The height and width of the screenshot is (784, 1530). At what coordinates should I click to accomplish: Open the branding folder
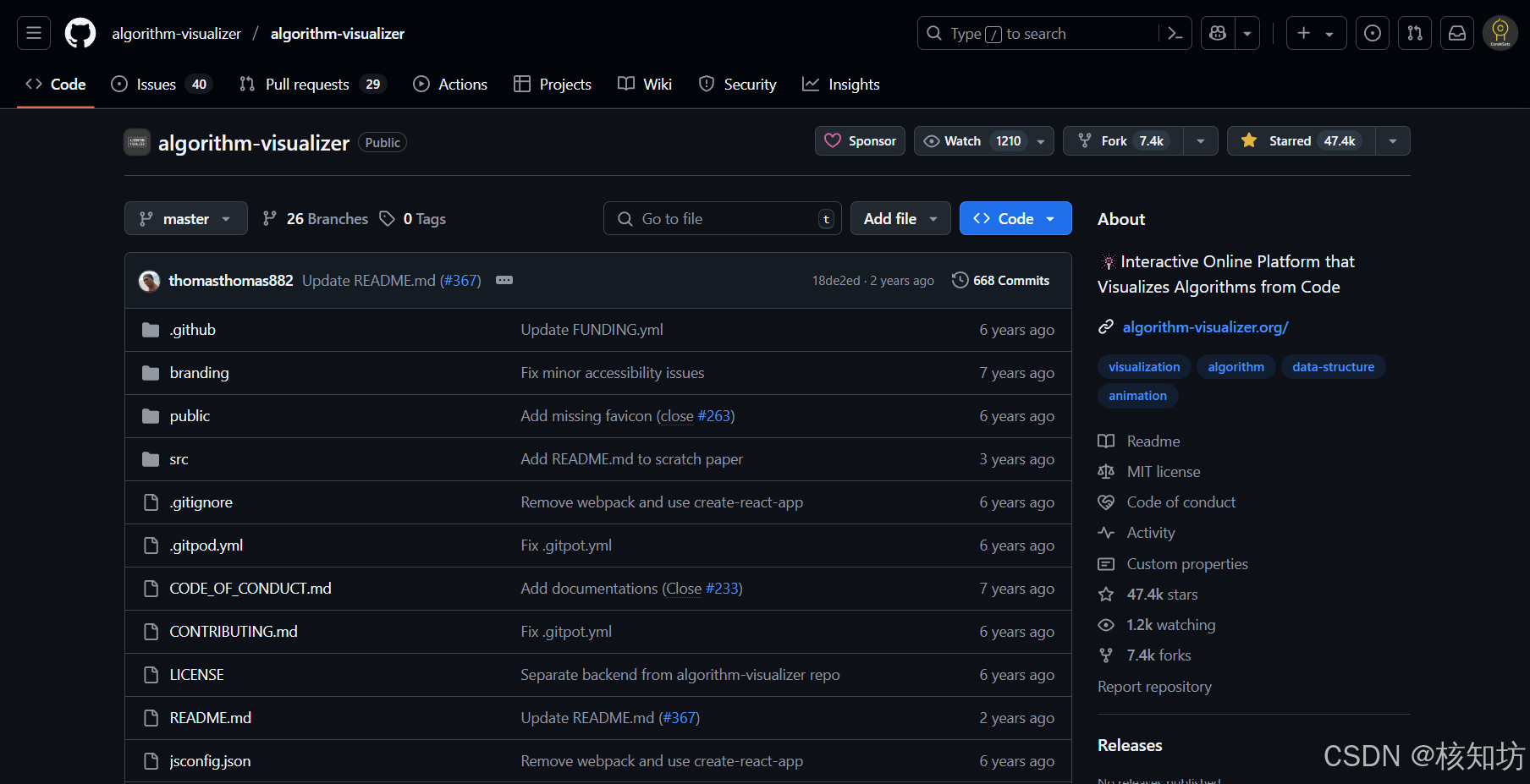[199, 372]
